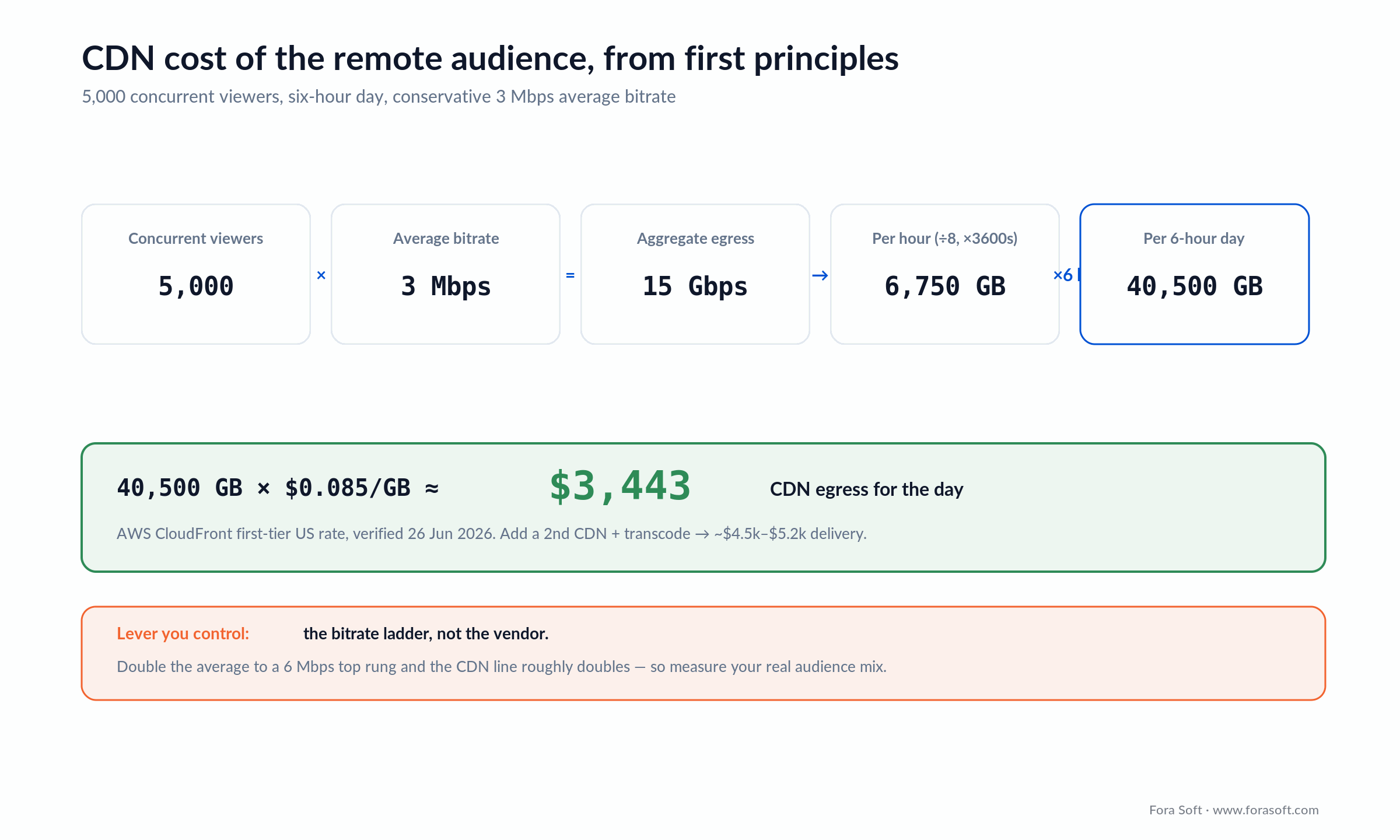Screen dimensions: 1400x840
Task: Click the 'Aggregate egress' label
Action: tap(695, 239)
